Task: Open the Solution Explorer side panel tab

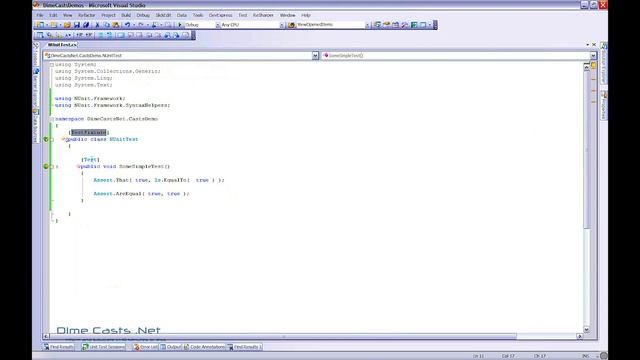Action: click(x=604, y=63)
